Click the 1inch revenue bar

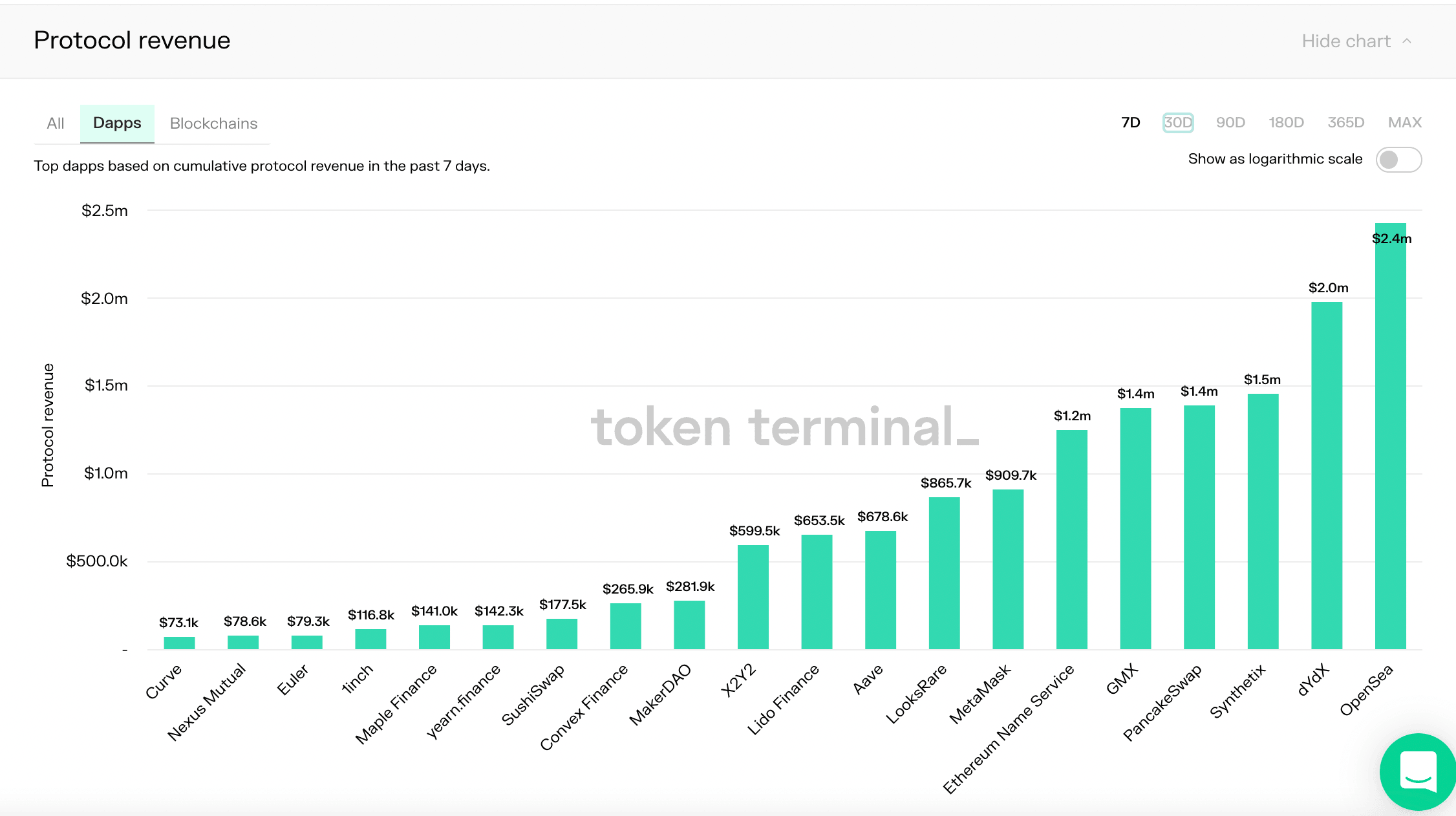pyautogui.click(x=370, y=639)
